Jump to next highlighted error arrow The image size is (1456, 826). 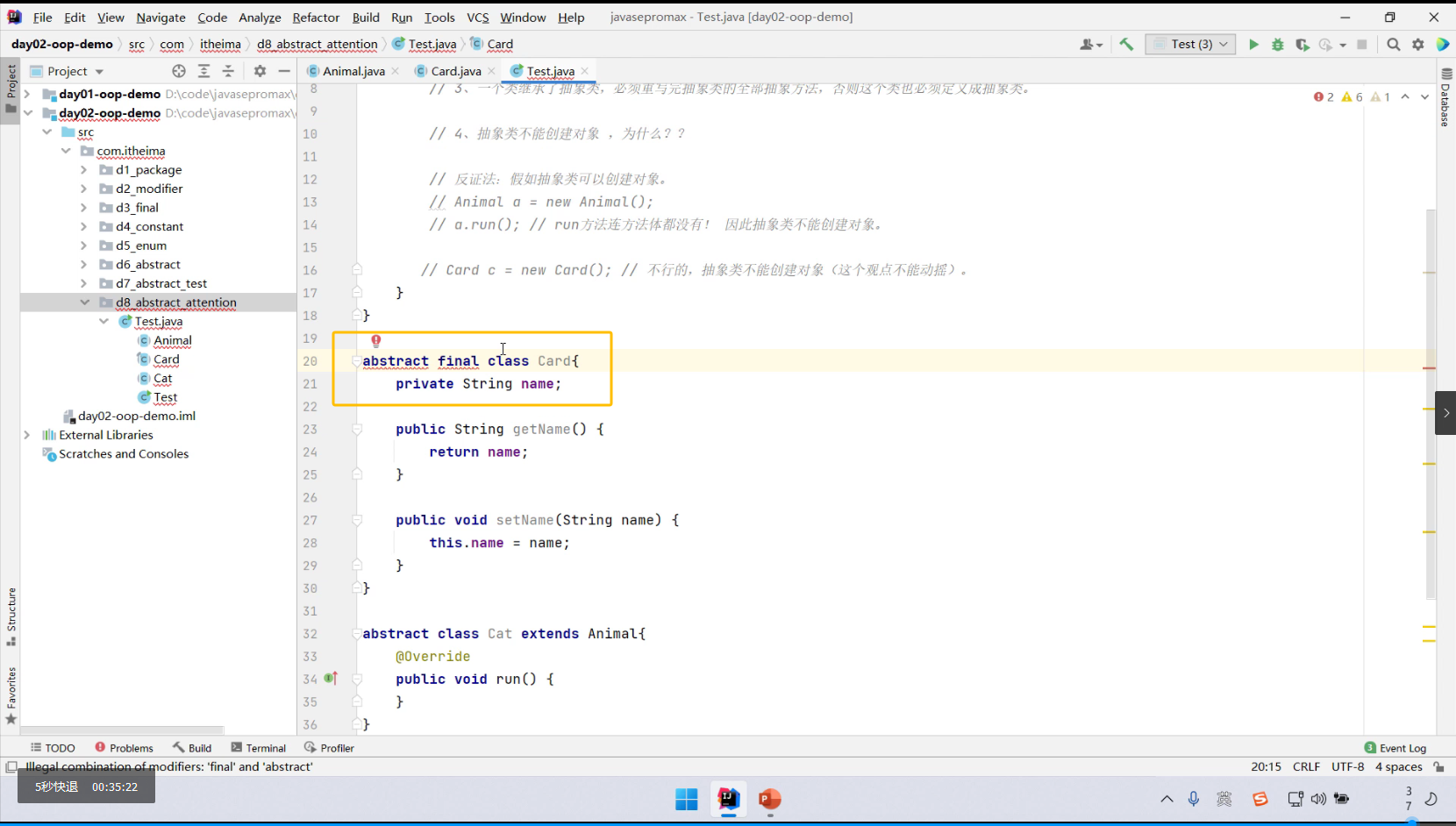click(x=1424, y=96)
